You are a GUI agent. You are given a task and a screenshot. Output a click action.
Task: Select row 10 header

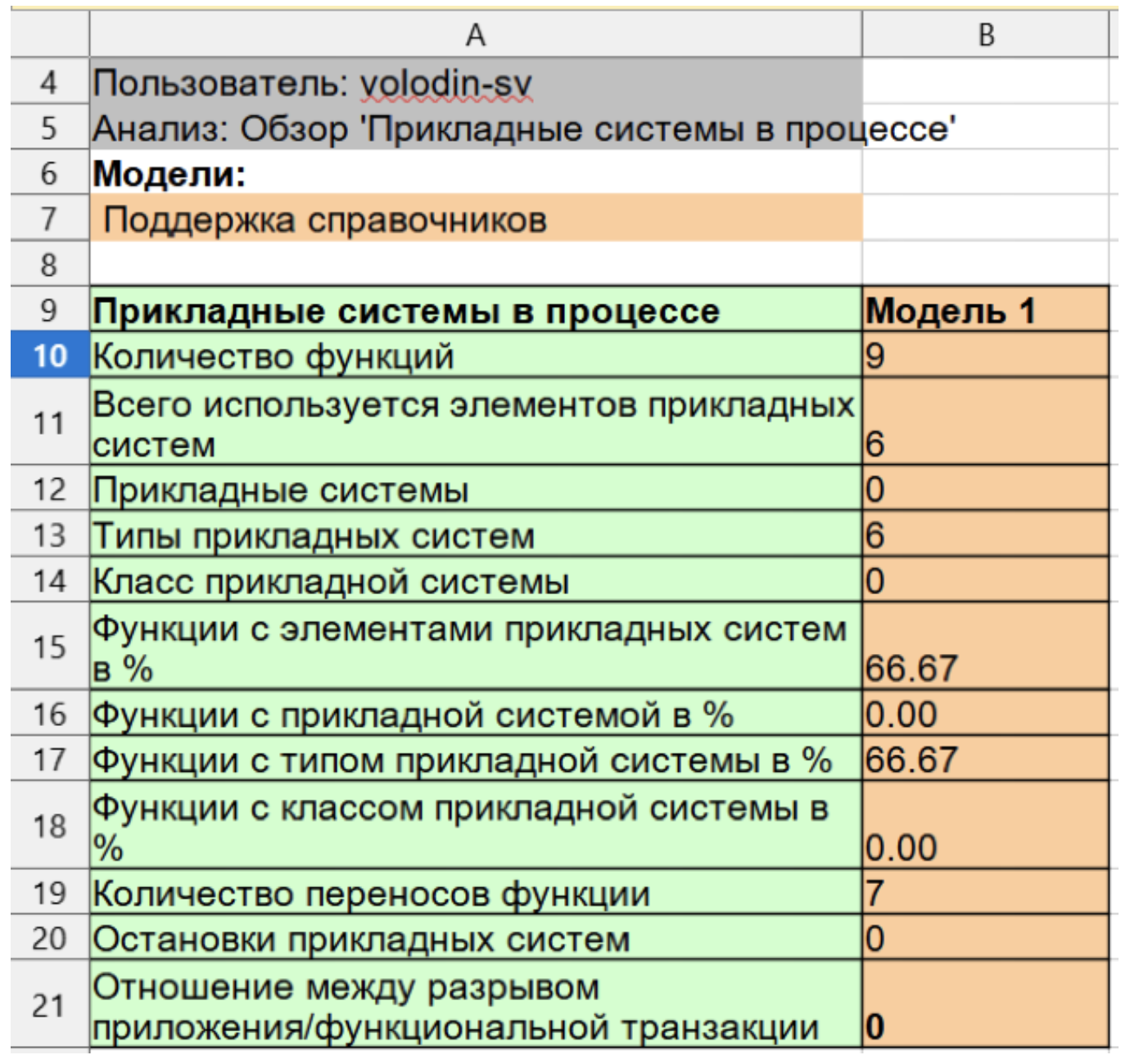49,355
